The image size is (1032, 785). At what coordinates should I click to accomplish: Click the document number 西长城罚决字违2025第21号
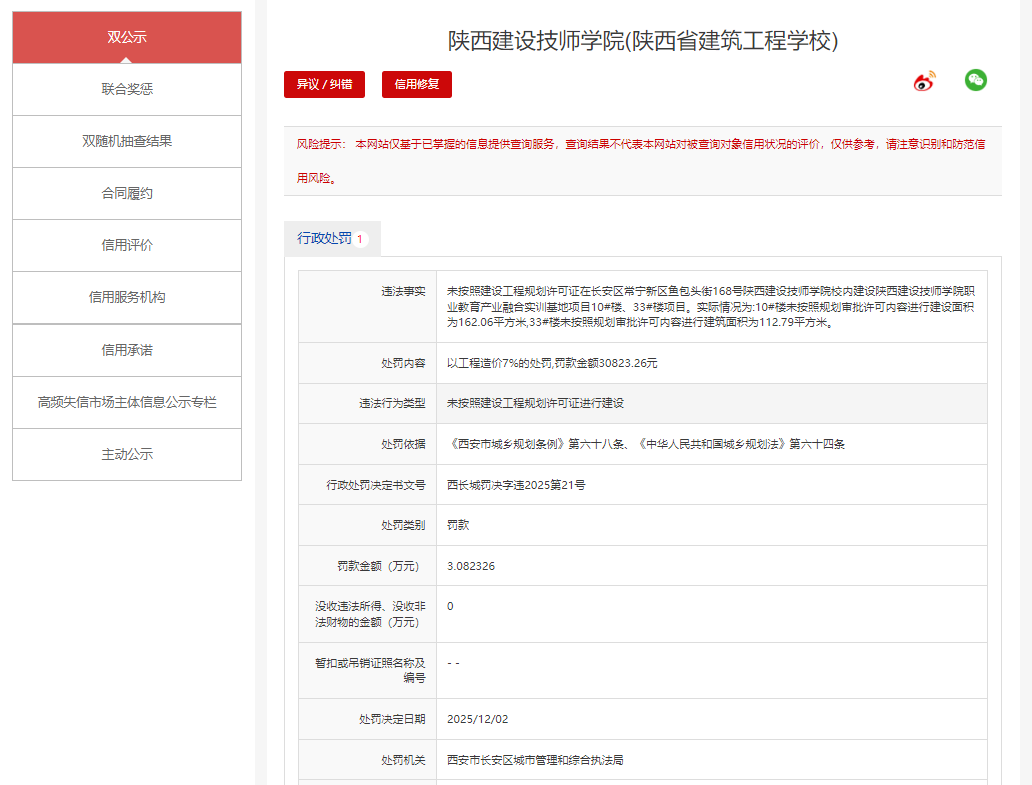pyautogui.click(x=516, y=485)
